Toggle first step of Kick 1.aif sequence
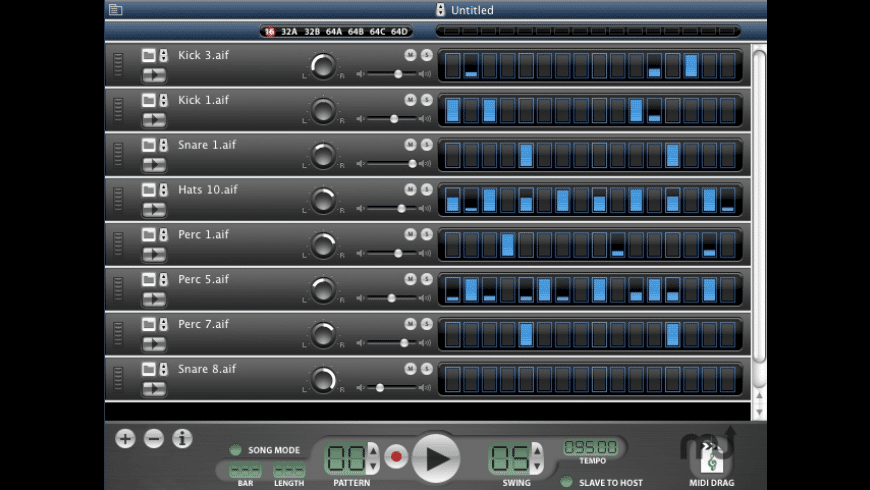 (453, 110)
